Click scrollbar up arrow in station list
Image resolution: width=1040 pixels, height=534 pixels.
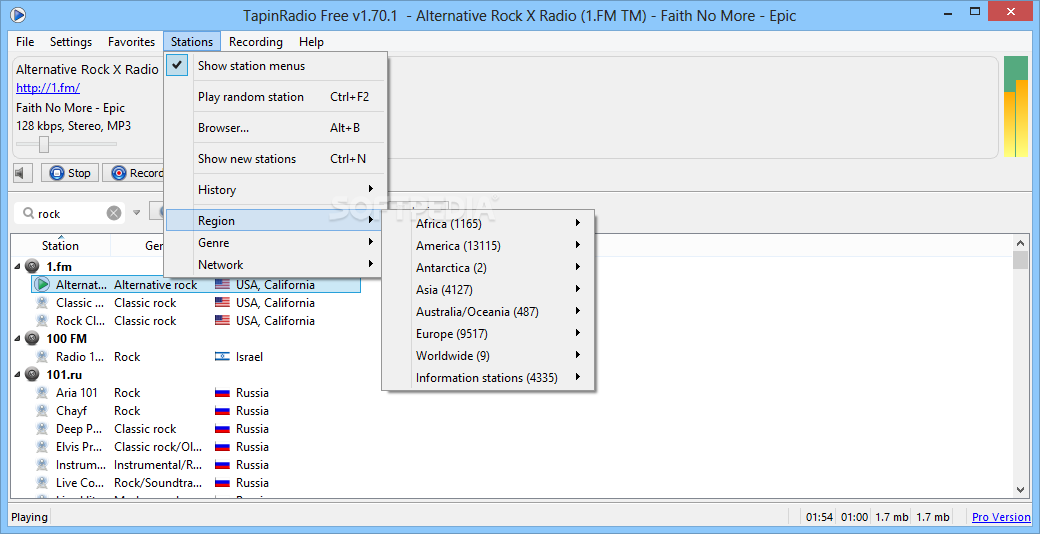tap(1020, 243)
